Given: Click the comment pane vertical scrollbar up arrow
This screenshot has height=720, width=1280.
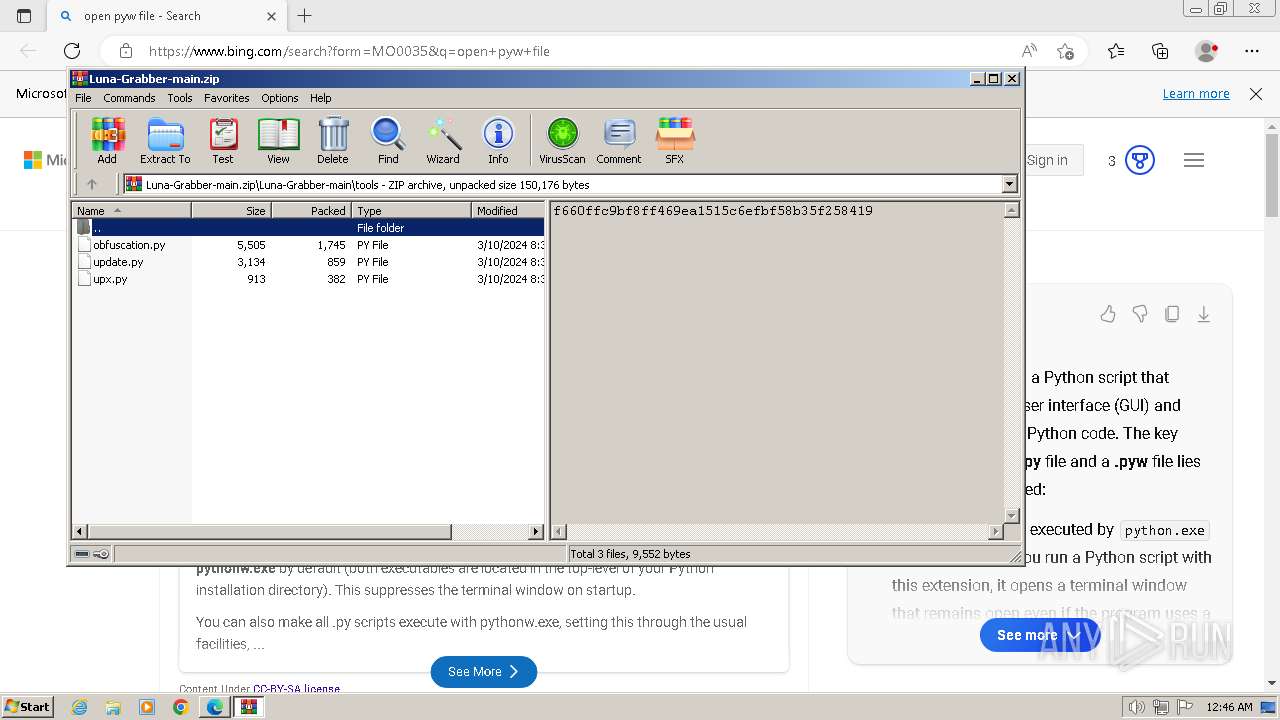Looking at the screenshot, I should click(1011, 210).
